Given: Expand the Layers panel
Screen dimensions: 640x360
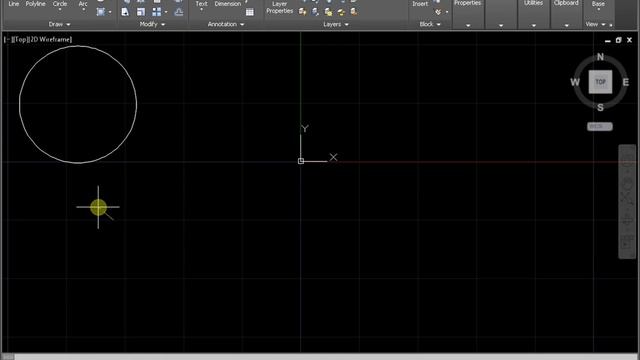Looking at the screenshot, I should [336, 24].
